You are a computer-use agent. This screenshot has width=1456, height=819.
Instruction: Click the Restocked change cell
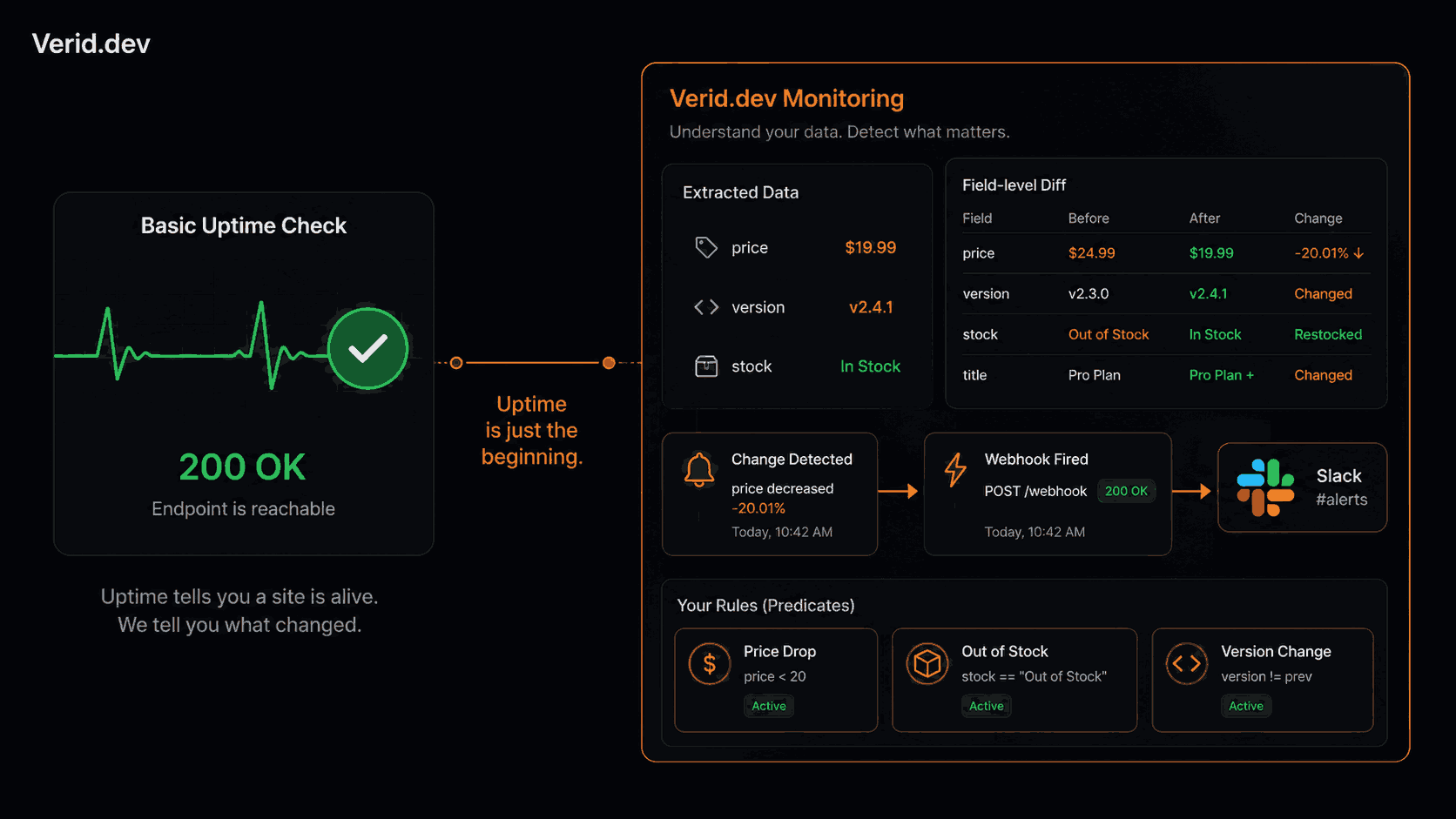click(1328, 334)
